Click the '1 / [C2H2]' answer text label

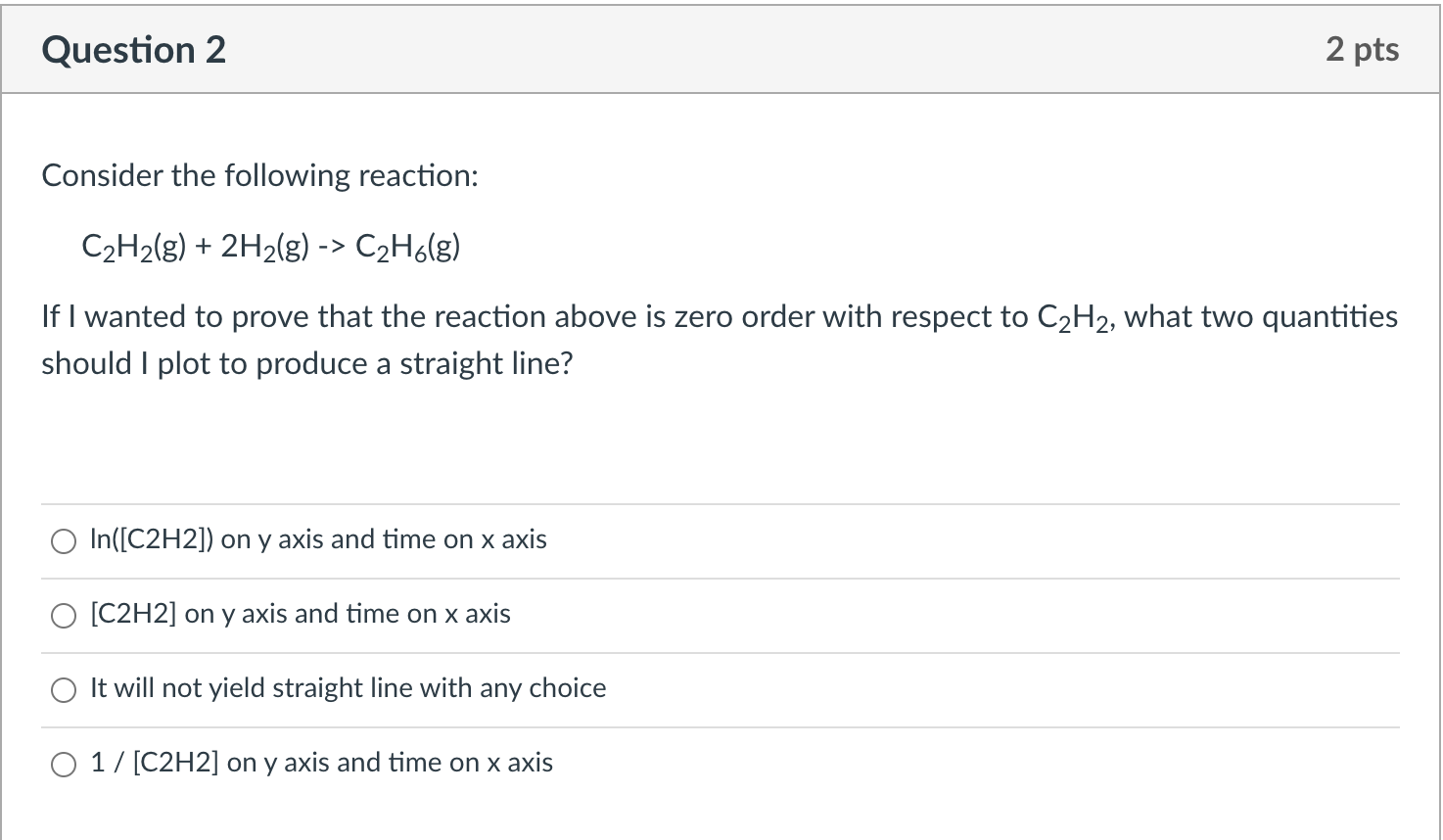pyautogui.click(x=321, y=762)
